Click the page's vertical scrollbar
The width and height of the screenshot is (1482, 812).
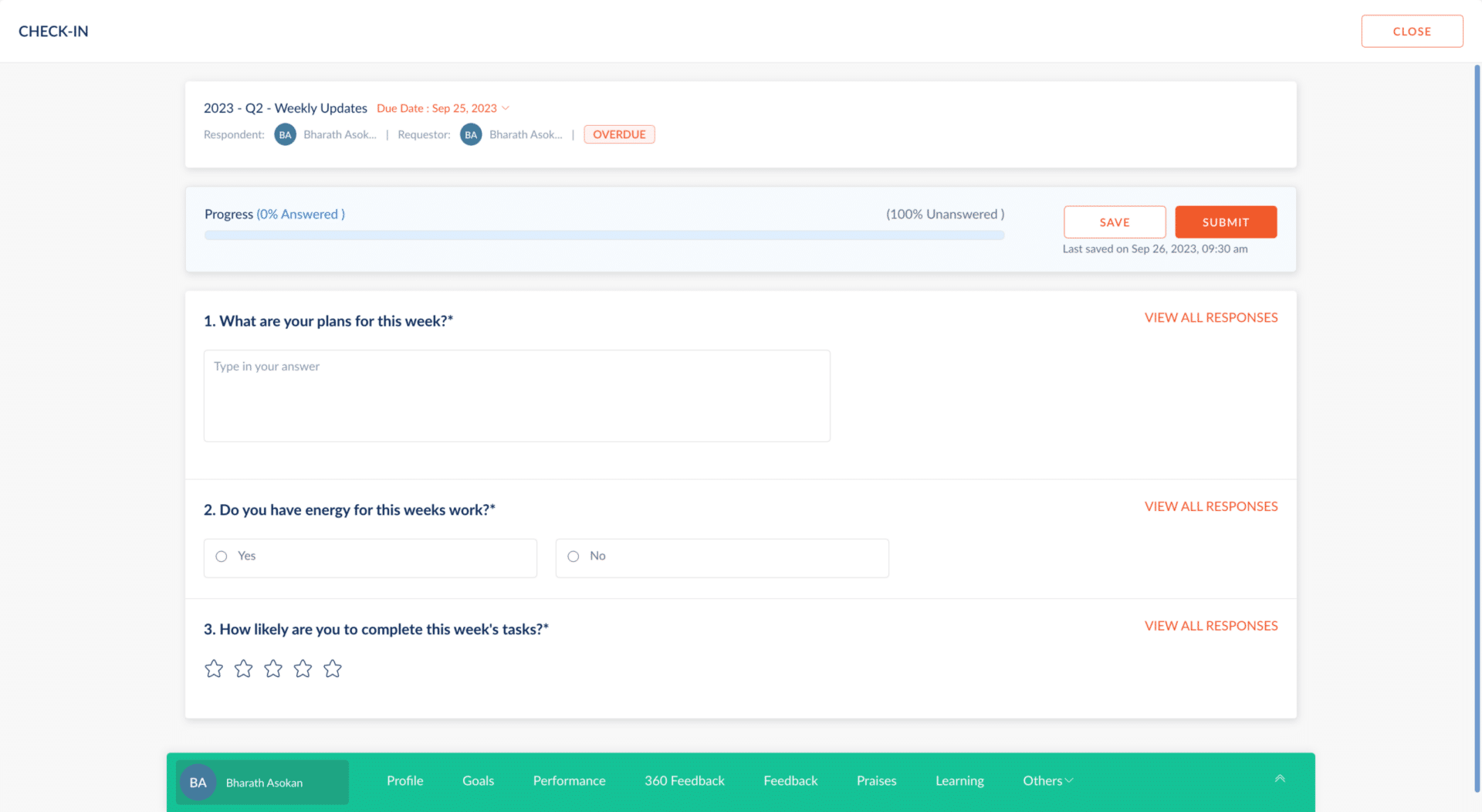point(1477,428)
